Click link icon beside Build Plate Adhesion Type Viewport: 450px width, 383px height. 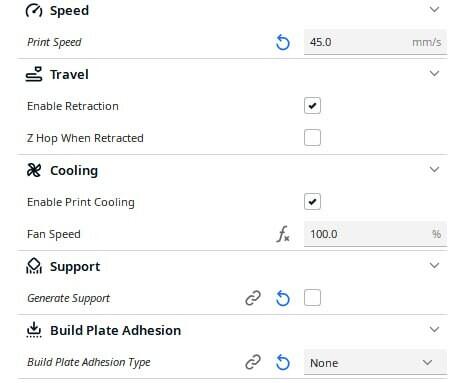click(x=253, y=362)
